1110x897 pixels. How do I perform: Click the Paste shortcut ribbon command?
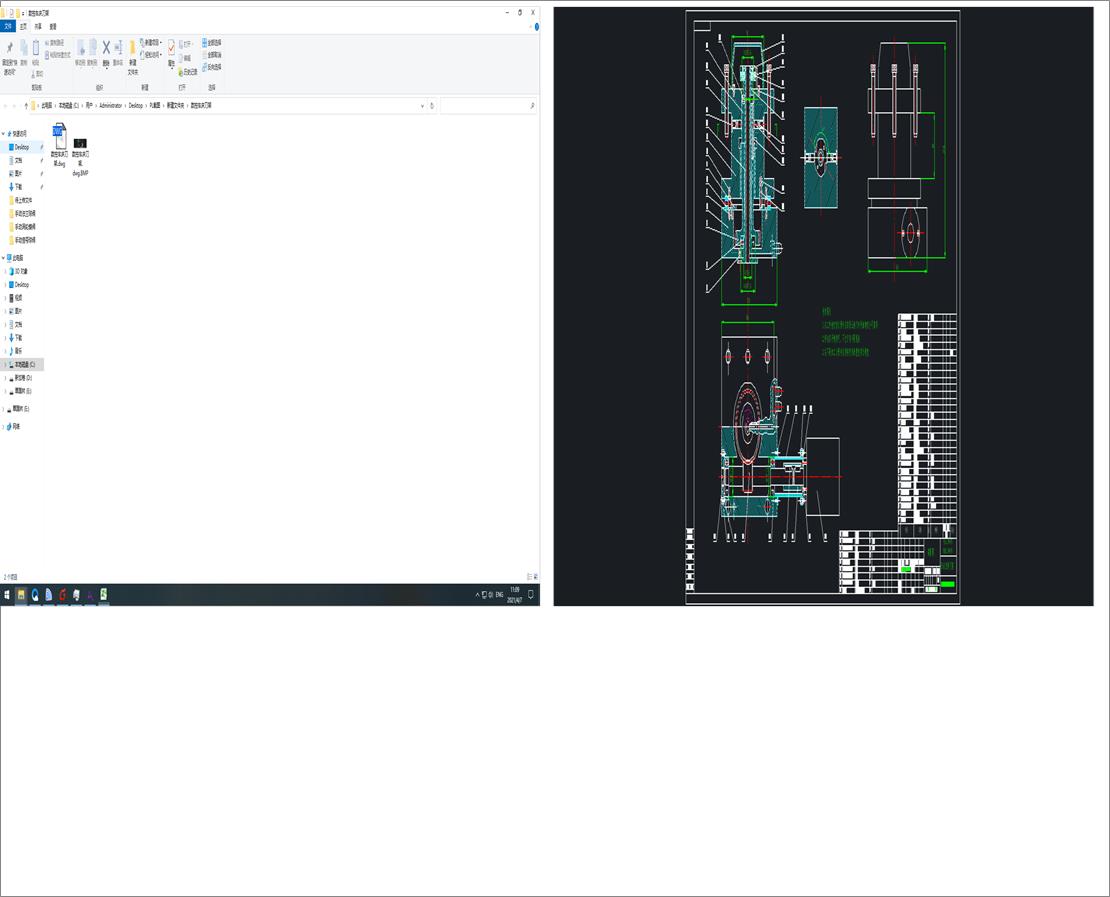pos(57,55)
